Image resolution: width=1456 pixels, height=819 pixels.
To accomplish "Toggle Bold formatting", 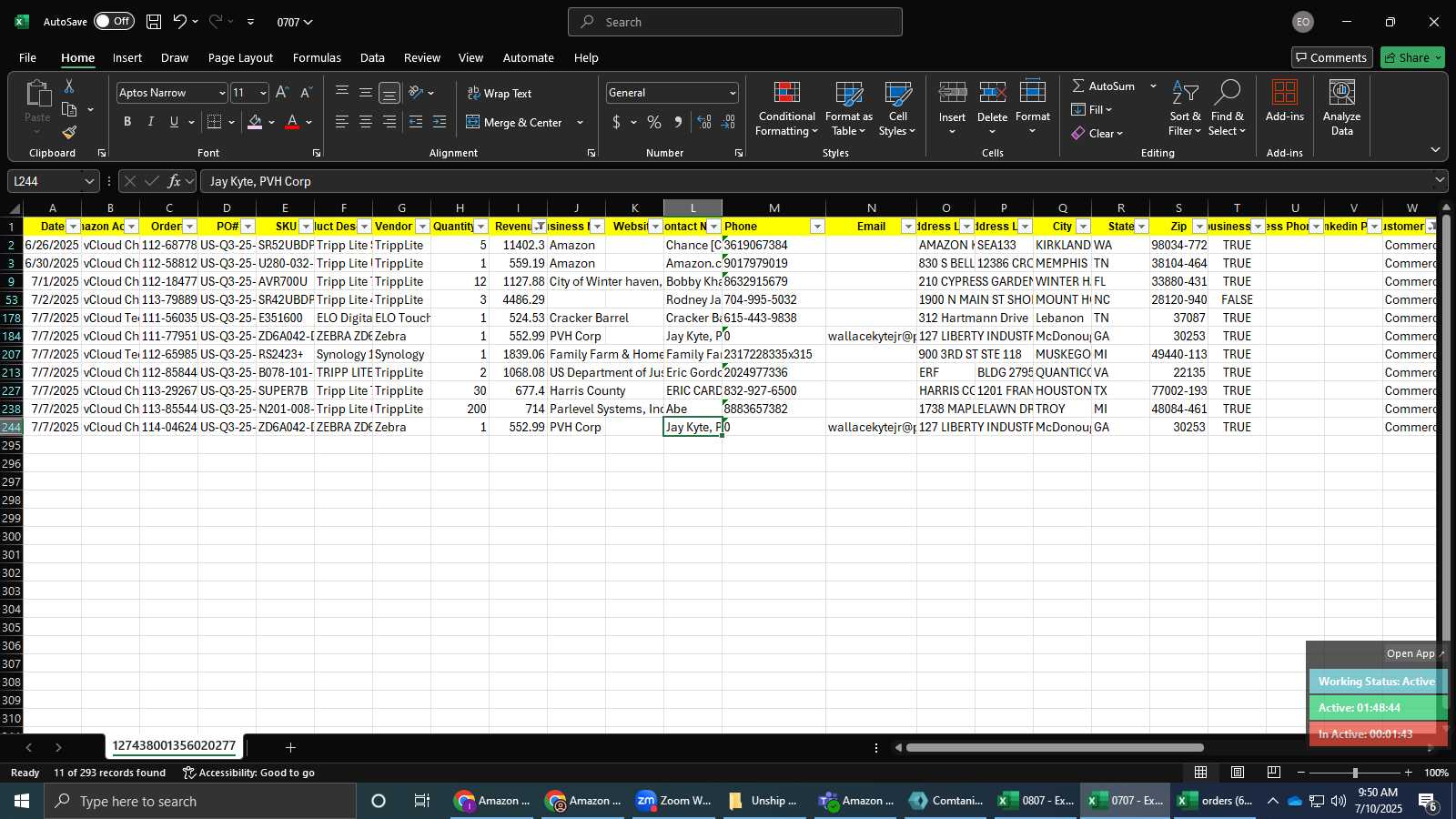I will (127, 122).
